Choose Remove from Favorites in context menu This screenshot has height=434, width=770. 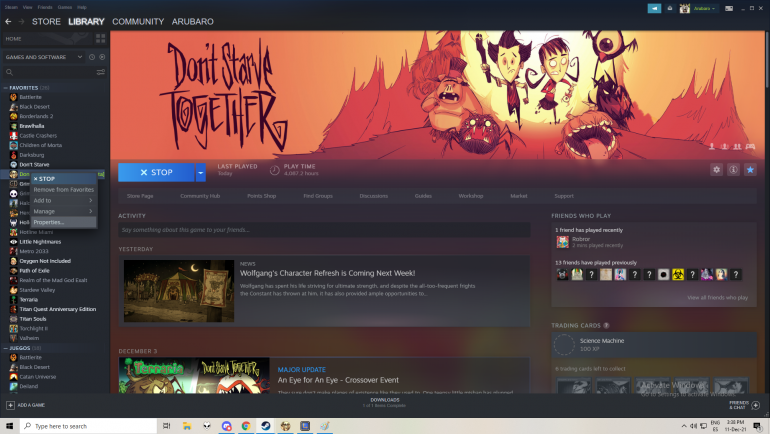pos(64,190)
